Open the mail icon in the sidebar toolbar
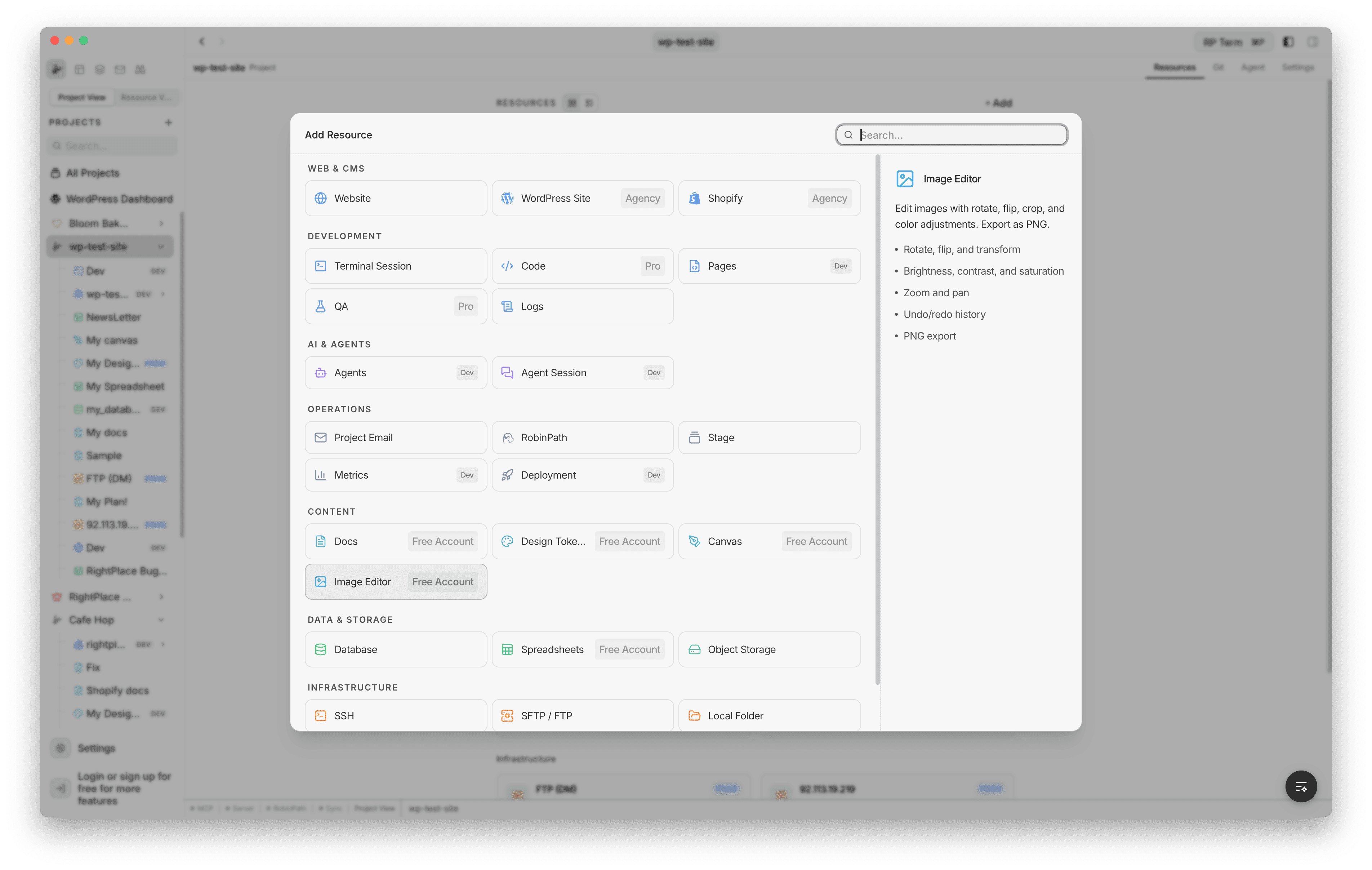1372x870 pixels. [x=120, y=69]
